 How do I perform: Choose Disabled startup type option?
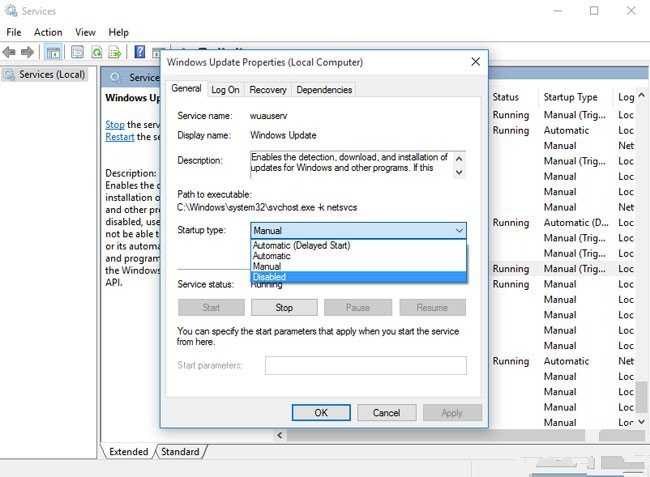[358, 277]
